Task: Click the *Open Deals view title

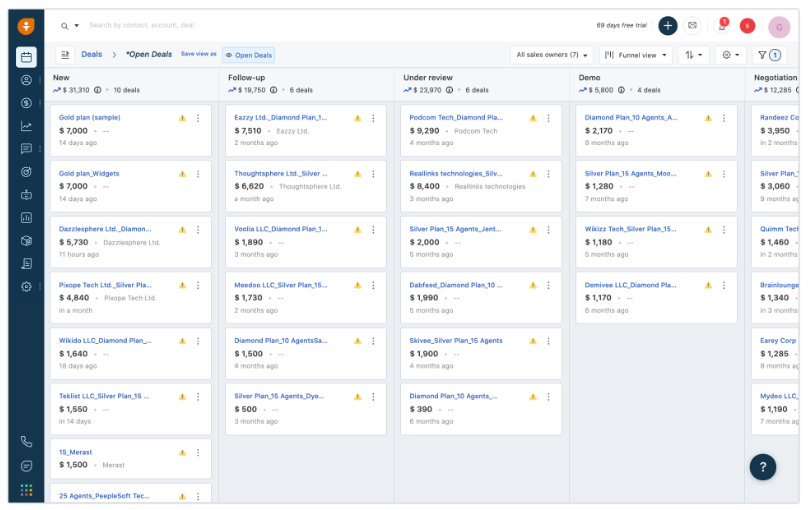Action: coord(149,54)
